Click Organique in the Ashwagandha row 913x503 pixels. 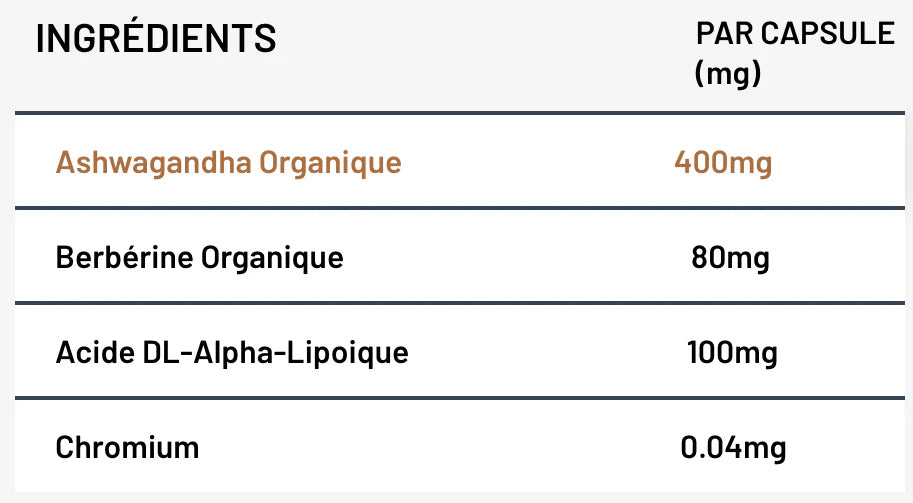330,163
